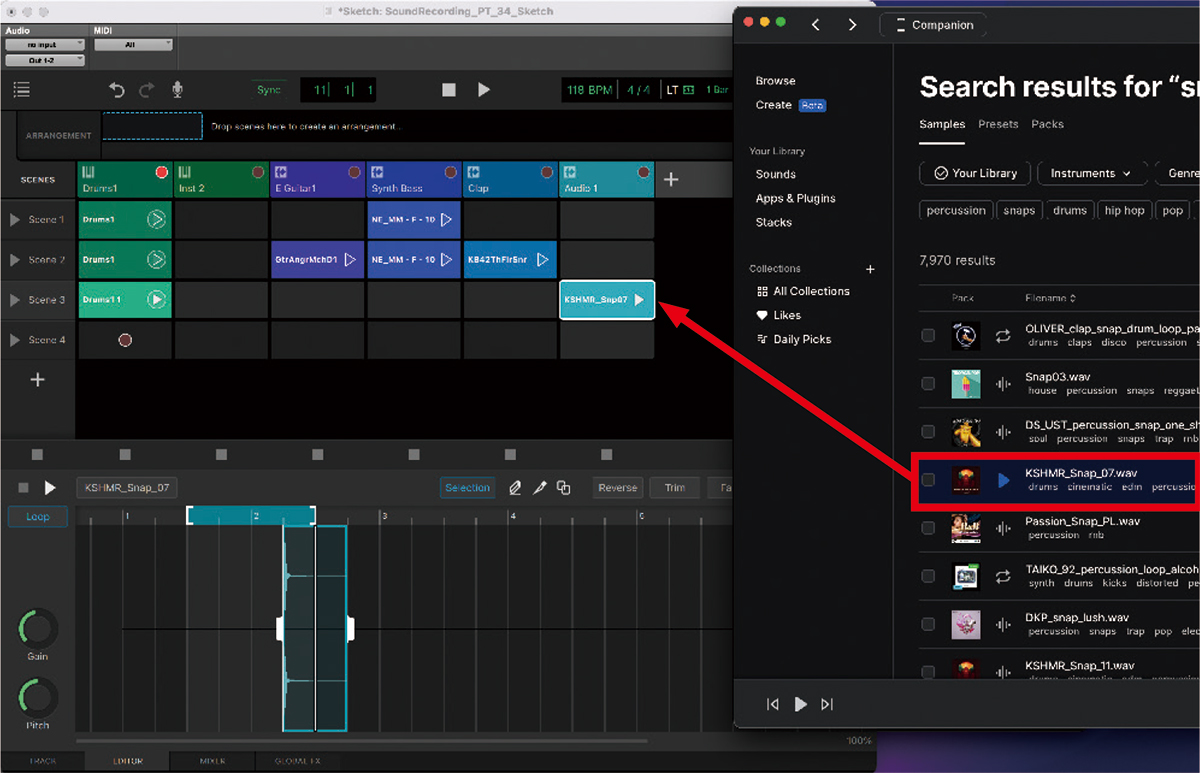1200x773 pixels.
Task: Click the Sync button
Action: [269, 90]
